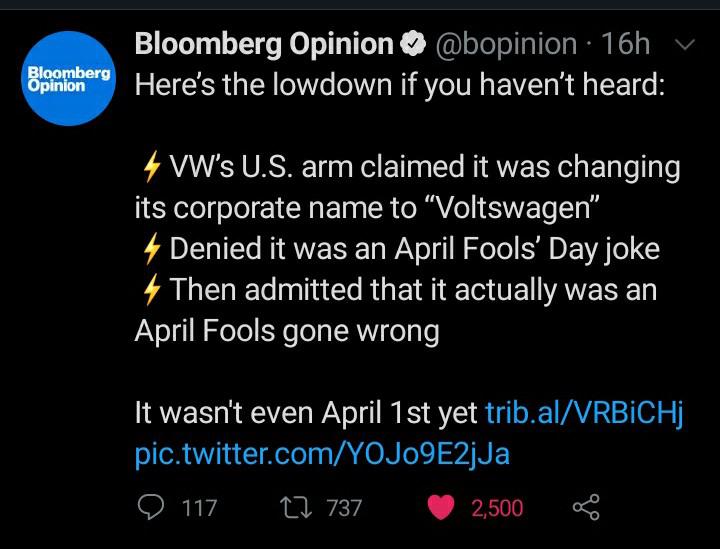Click the verified checkmark badge
This screenshot has width=720, height=549.
(412, 45)
